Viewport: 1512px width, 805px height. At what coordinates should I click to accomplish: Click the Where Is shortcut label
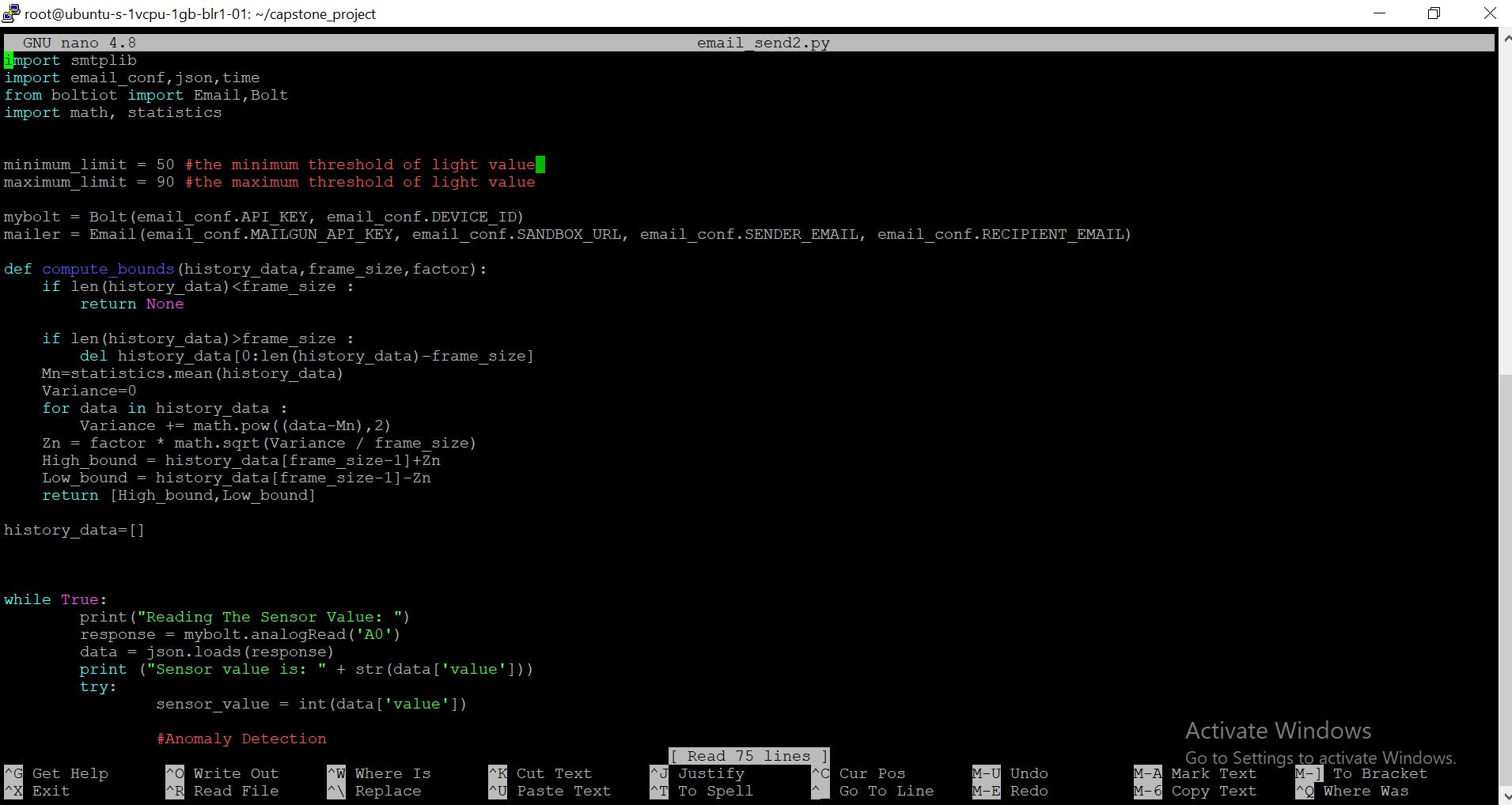pos(392,773)
